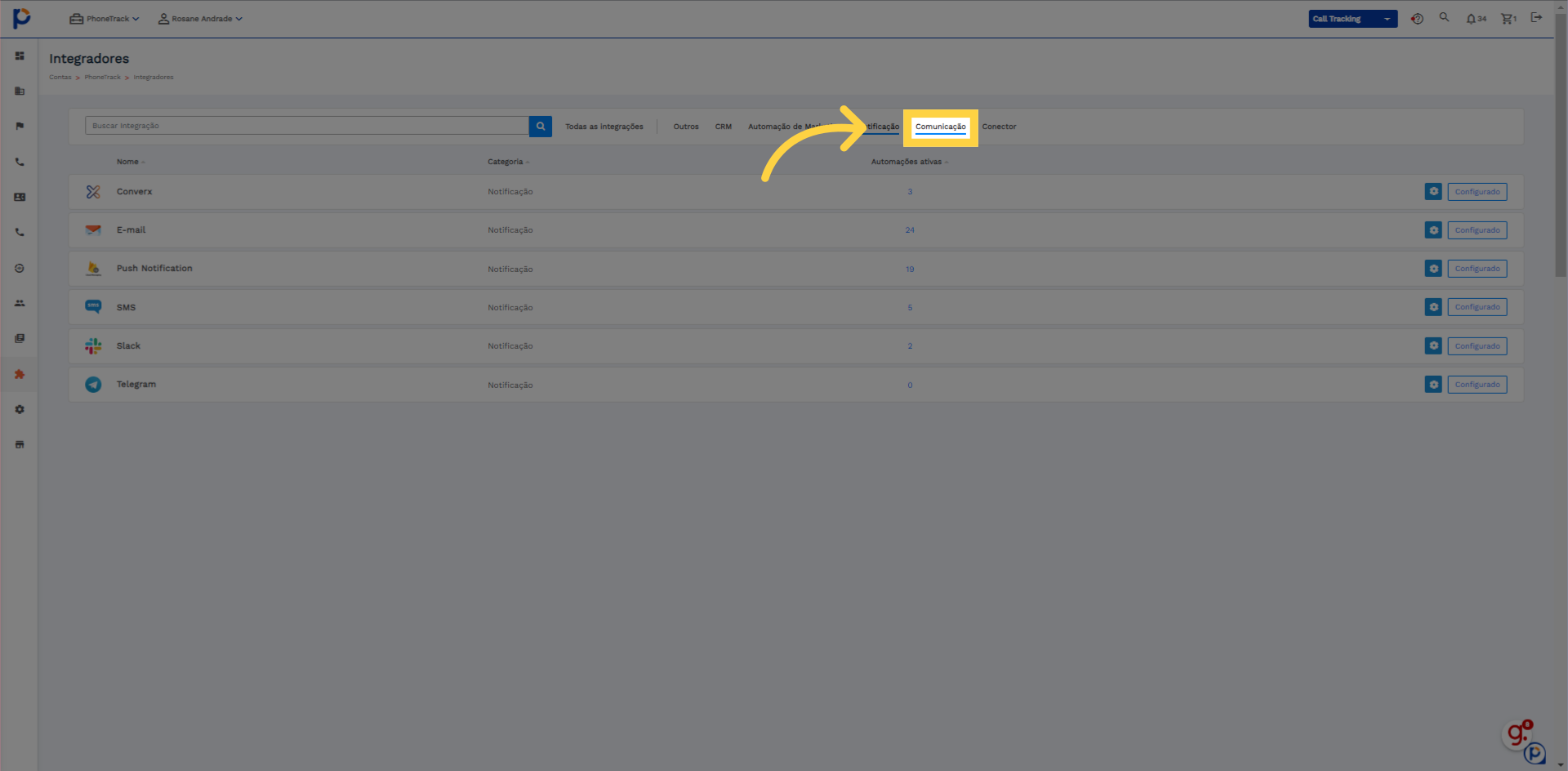1568x771 pixels.
Task: Sort by Categoria column header
Action: (x=508, y=162)
